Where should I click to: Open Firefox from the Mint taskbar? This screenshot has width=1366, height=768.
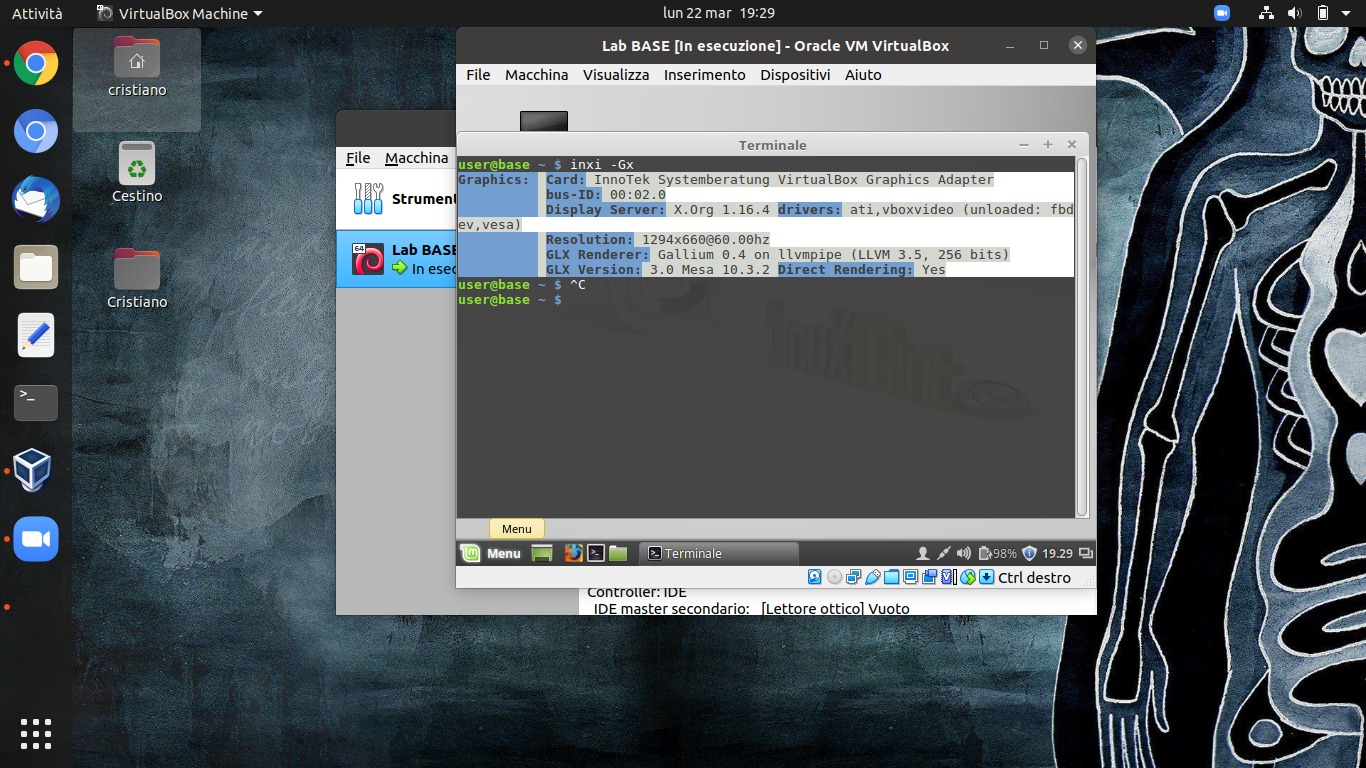[x=572, y=553]
